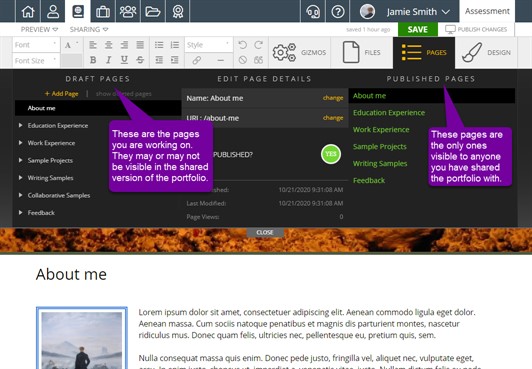Click the support headset icon

313,12
